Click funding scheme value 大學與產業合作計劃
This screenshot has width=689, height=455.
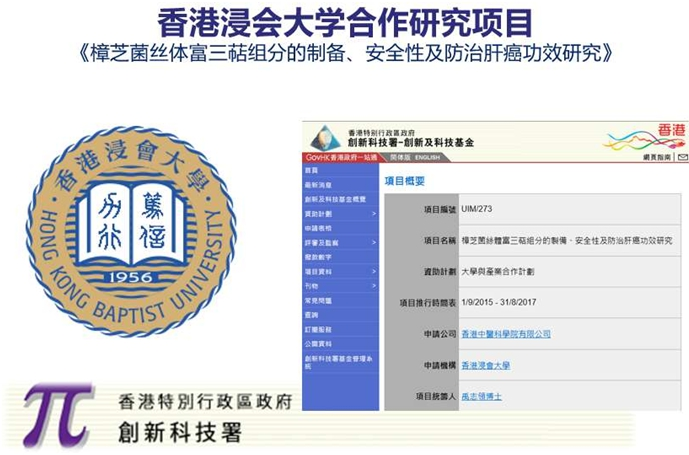(497, 272)
